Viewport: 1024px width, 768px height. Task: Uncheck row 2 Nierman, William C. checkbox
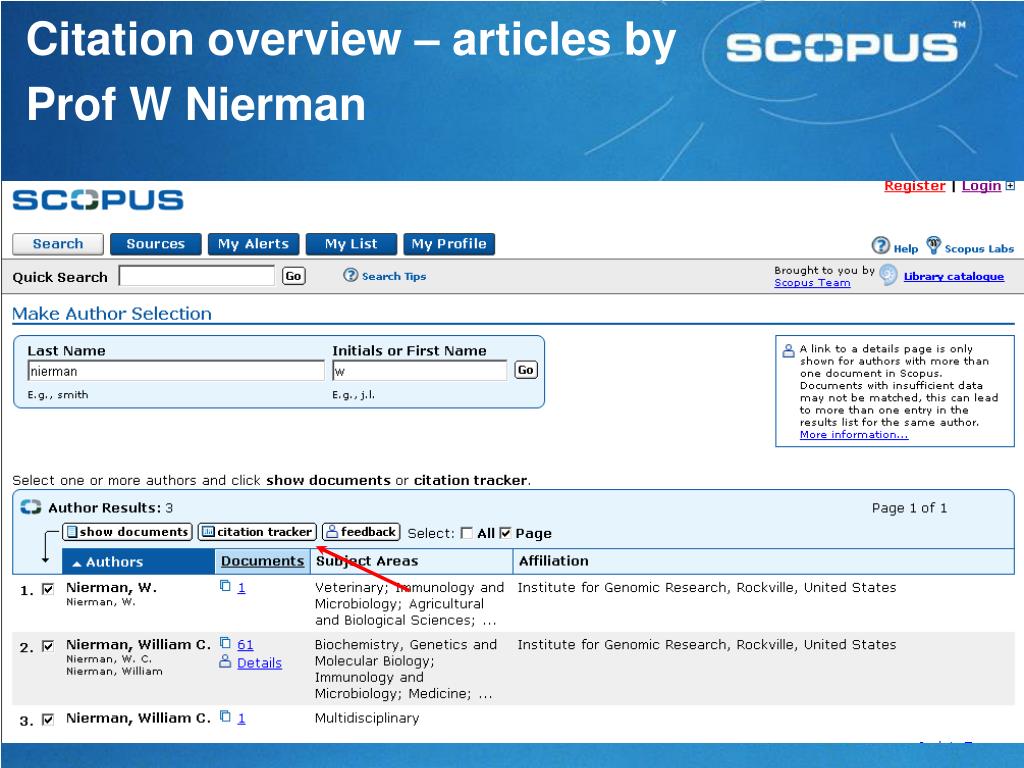tap(48, 646)
